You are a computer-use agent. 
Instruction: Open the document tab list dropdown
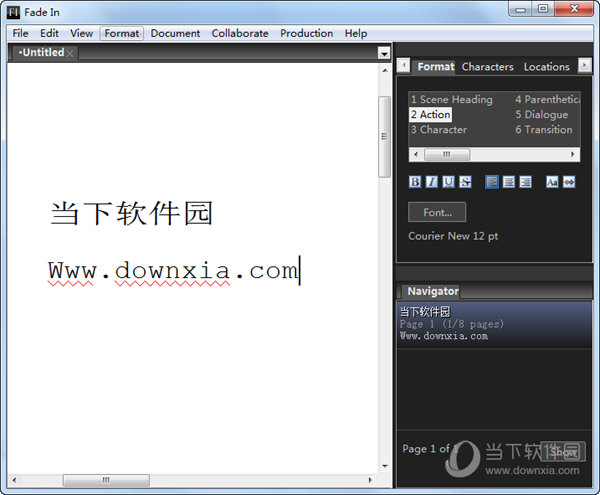[x=383, y=53]
